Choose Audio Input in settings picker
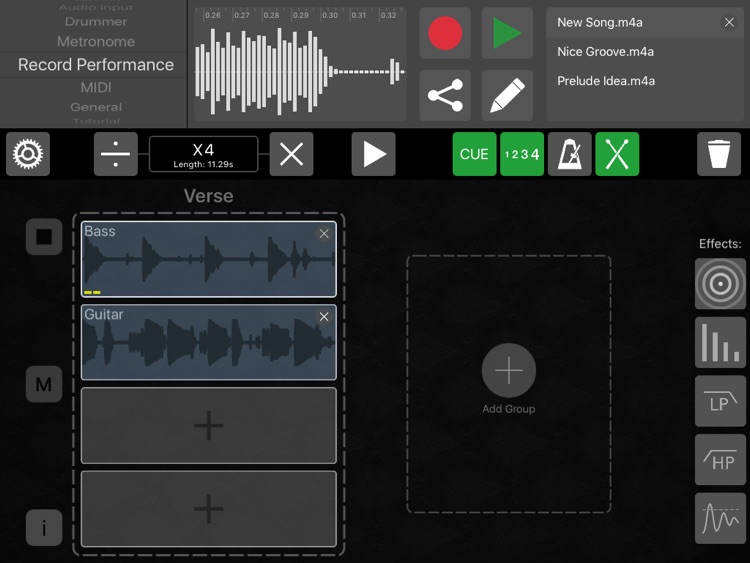 pos(96,7)
